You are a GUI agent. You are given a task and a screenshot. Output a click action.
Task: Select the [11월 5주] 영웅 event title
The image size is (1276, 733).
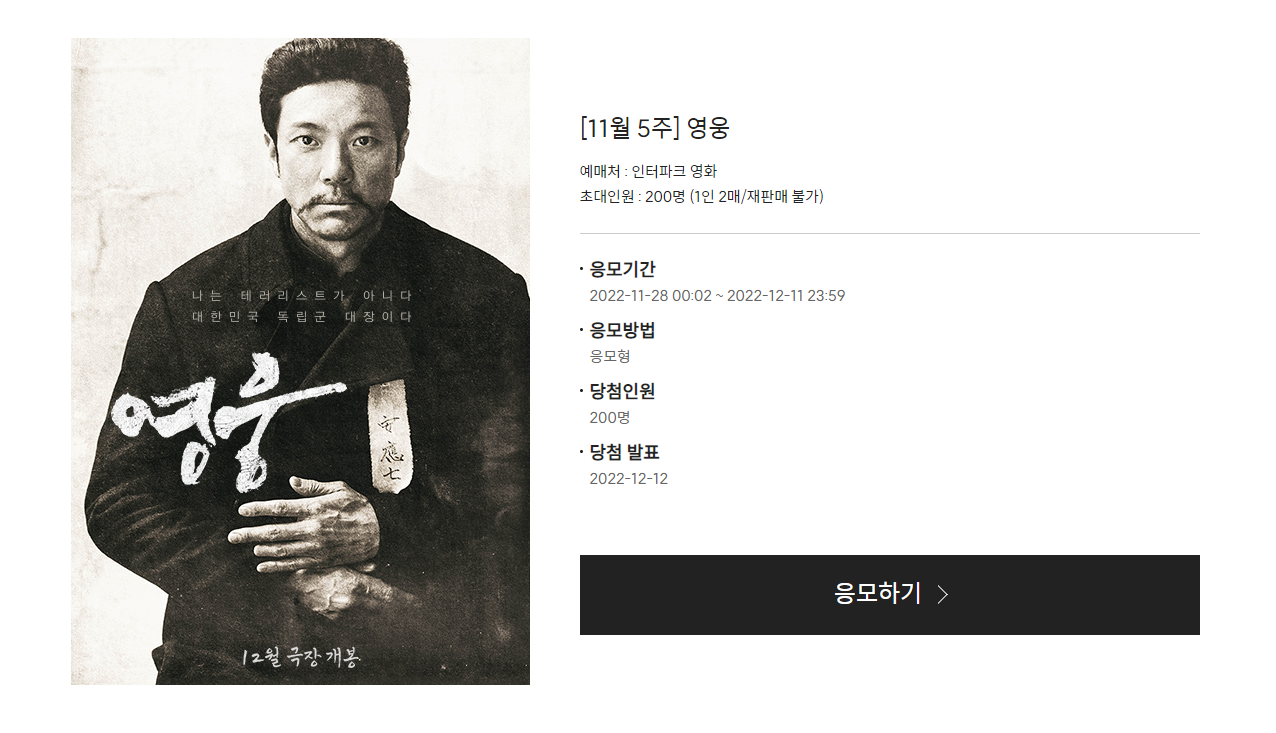[x=655, y=128]
